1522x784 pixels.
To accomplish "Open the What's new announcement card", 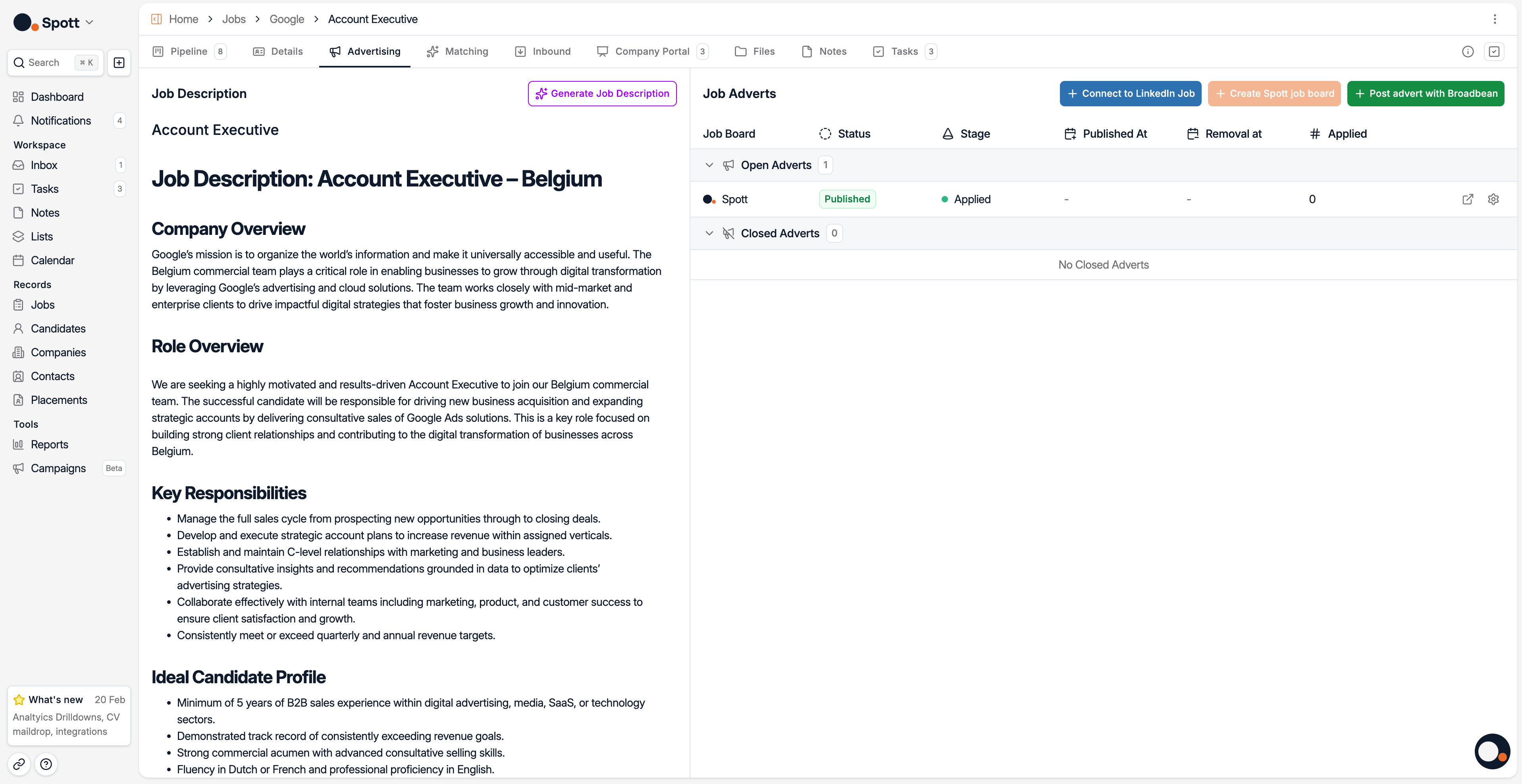I will point(69,715).
